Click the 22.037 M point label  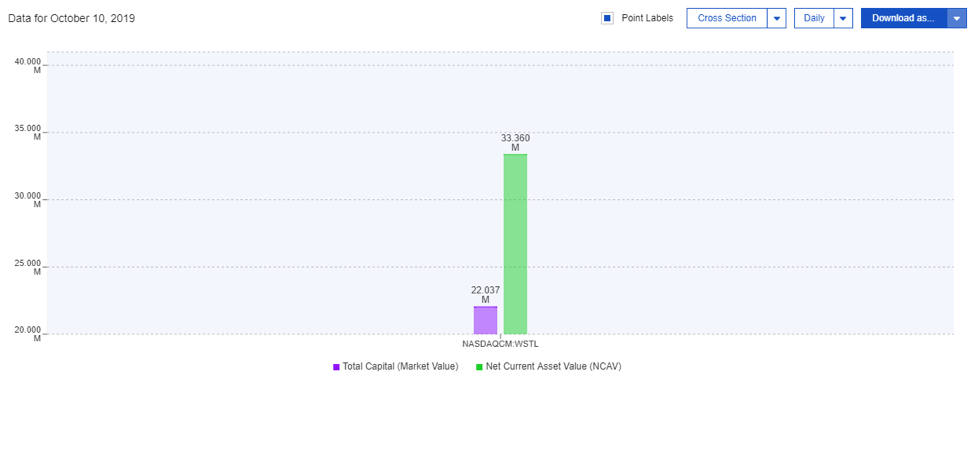click(x=485, y=294)
